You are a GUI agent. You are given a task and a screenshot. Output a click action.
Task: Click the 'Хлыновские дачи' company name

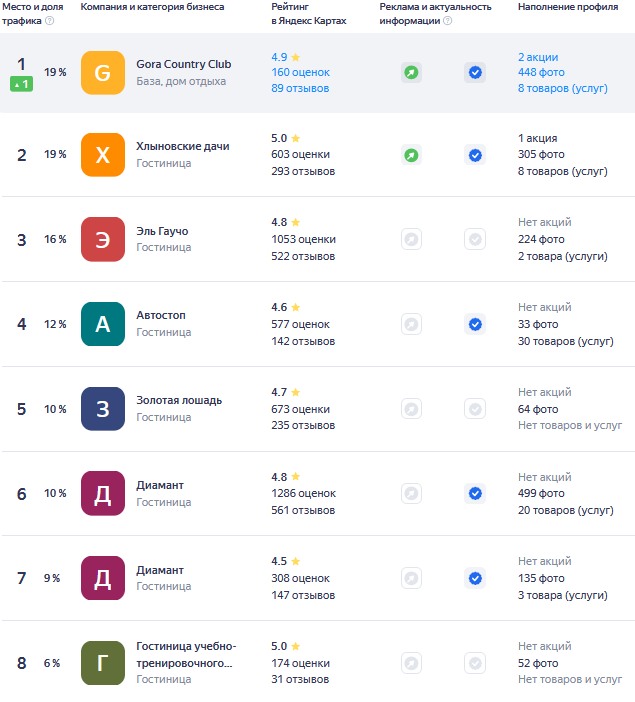pos(183,146)
